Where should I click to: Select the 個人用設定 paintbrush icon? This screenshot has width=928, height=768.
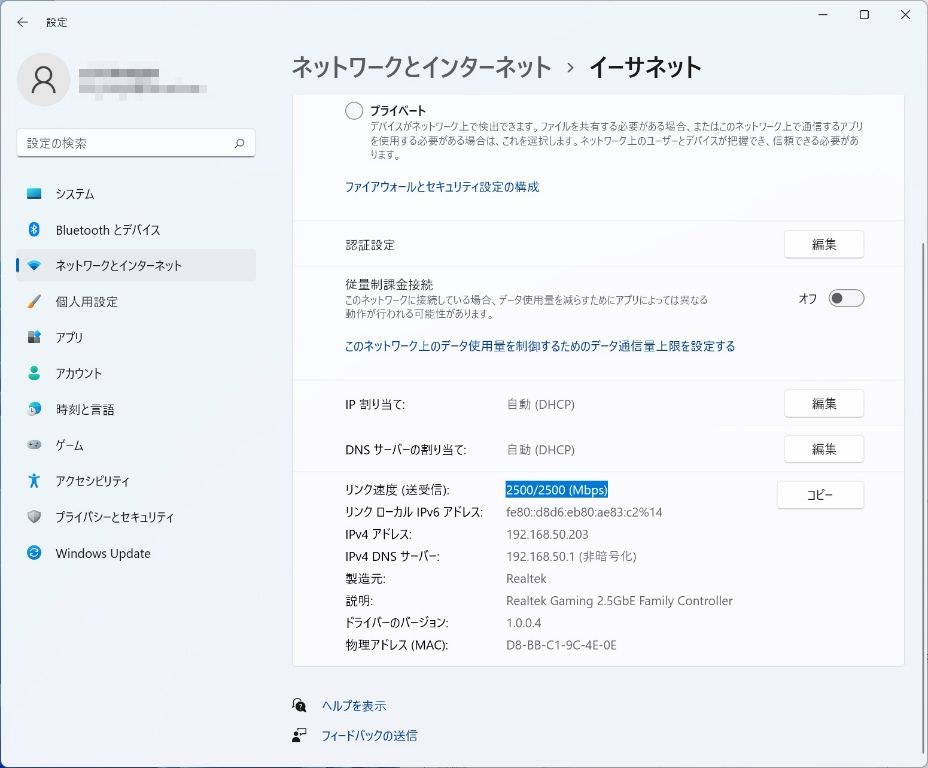pos(34,302)
